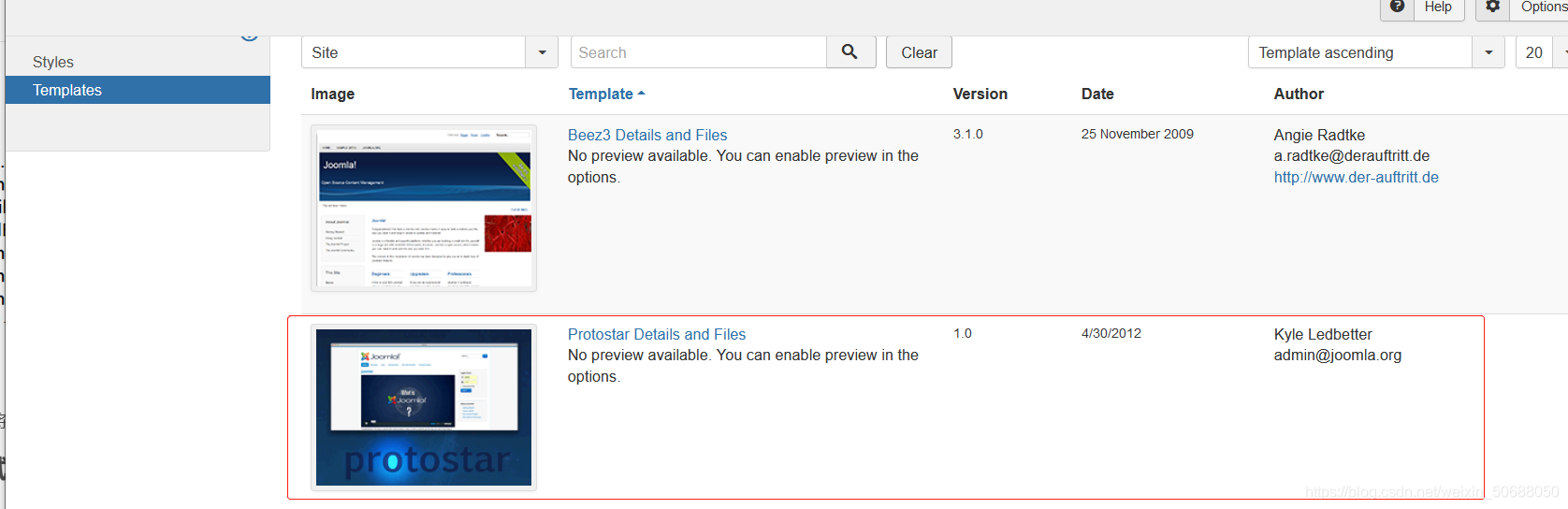Select email a.radtke@derauftritt.de
1568x509 pixels.
(x=1352, y=155)
